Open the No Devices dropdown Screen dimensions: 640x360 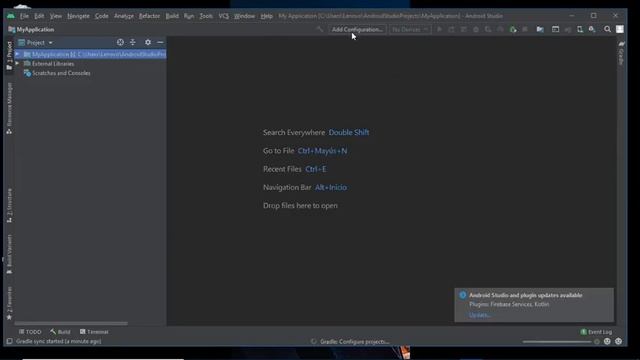pyautogui.click(x=410, y=29)
